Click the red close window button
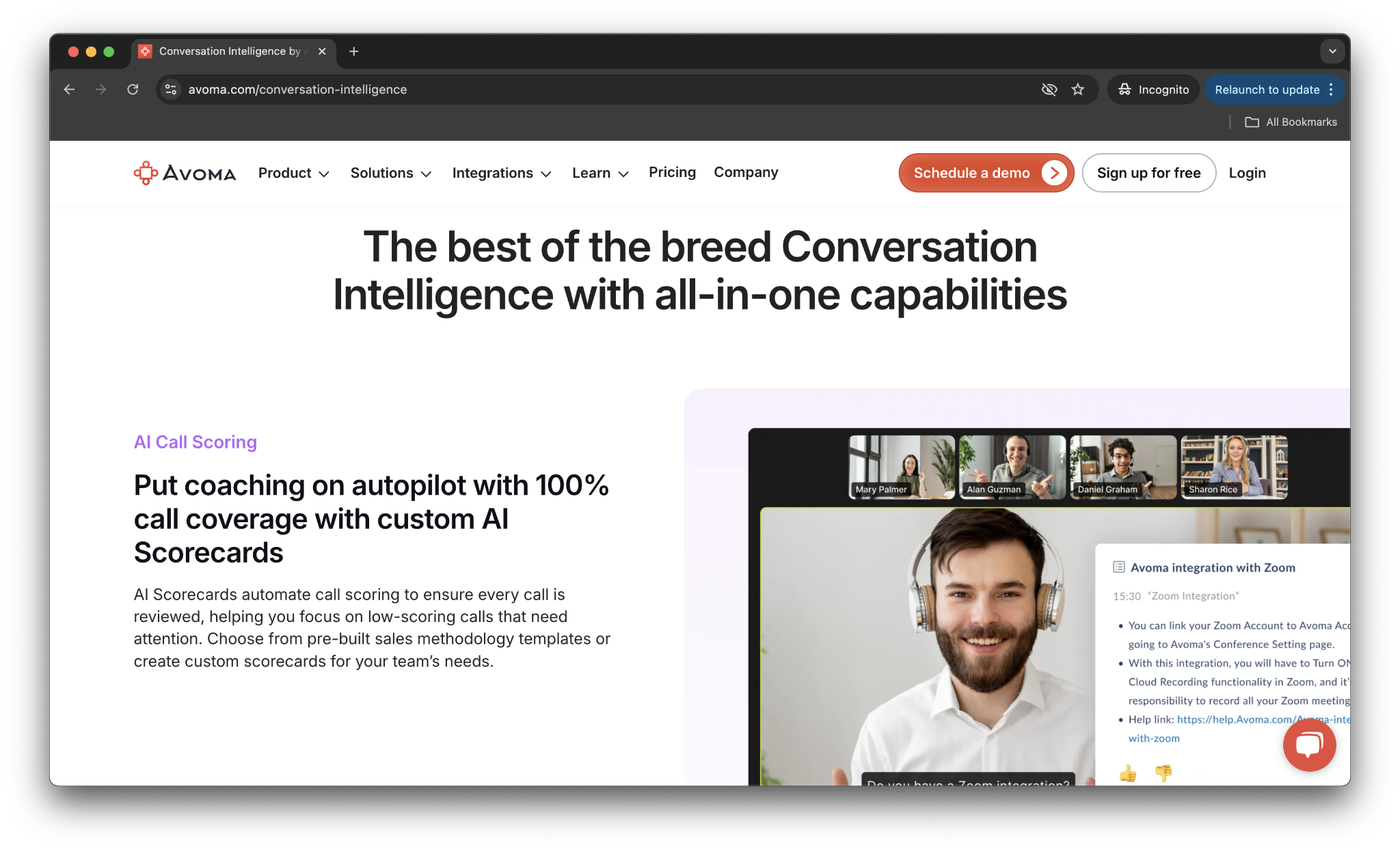Screen dimensions: 1400x851 (x=73, y=51)
